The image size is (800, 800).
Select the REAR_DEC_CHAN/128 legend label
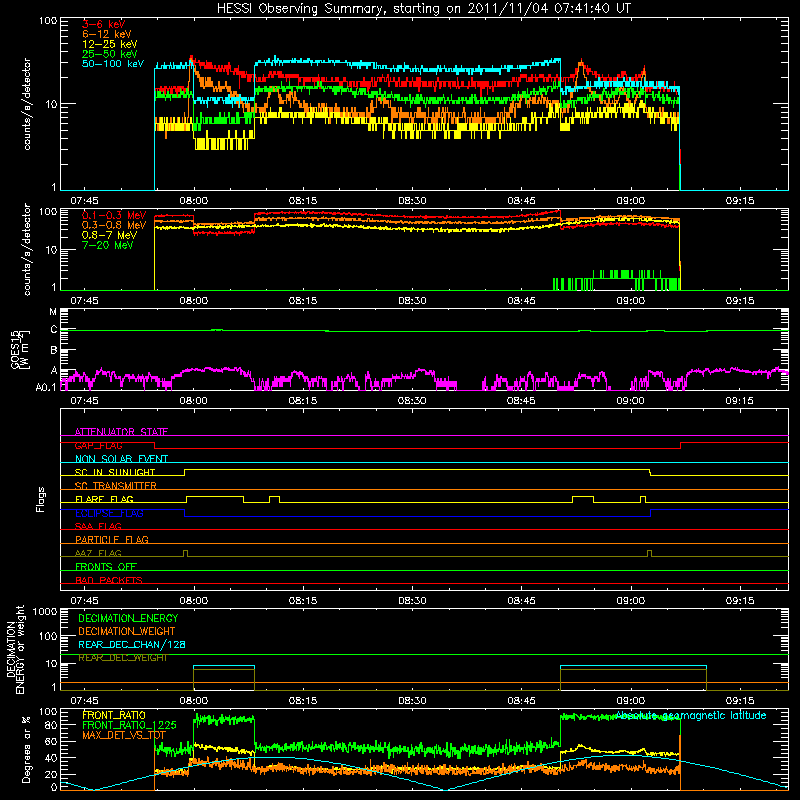132,644
